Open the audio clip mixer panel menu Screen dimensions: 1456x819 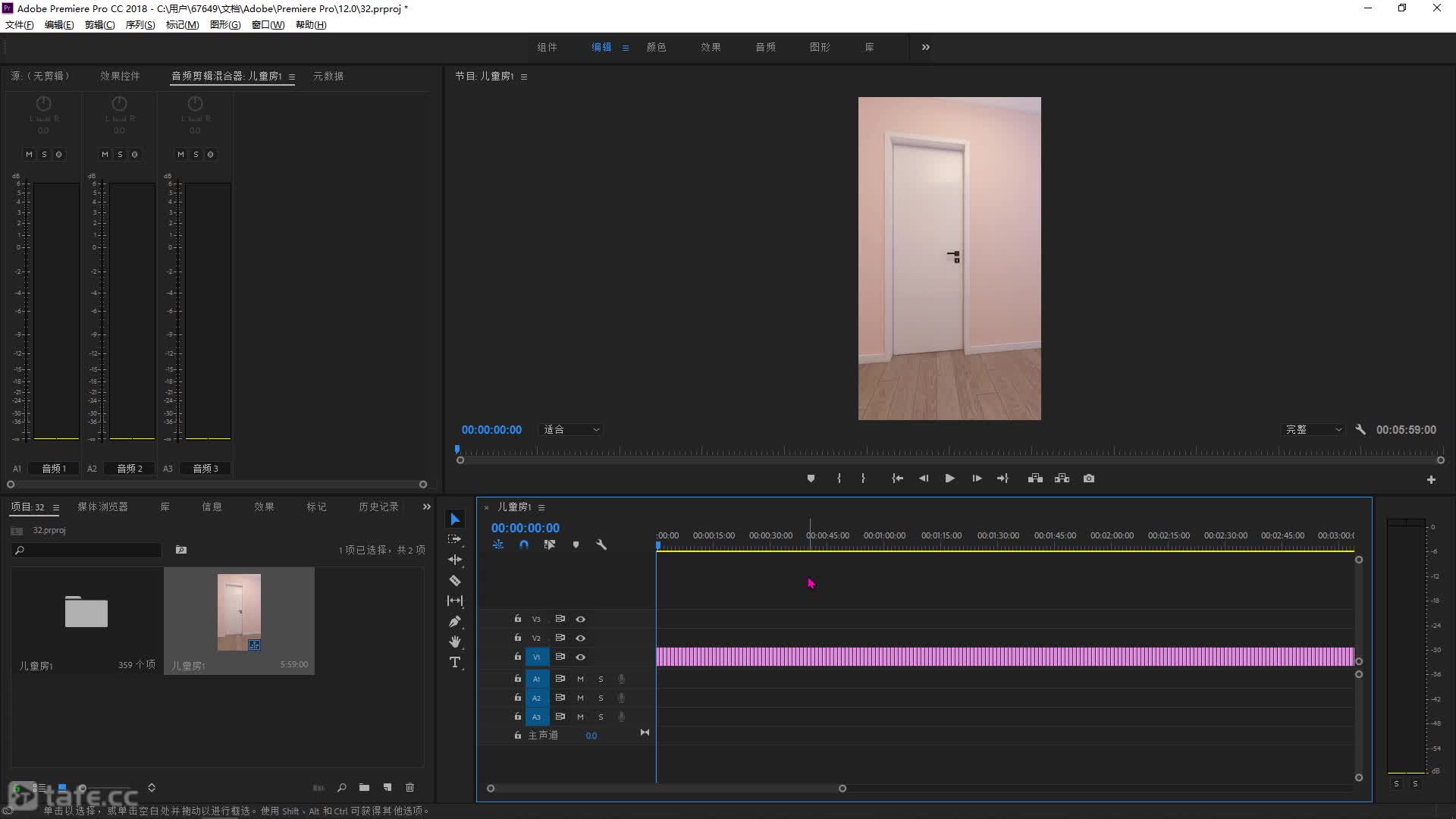click(291, 77)
